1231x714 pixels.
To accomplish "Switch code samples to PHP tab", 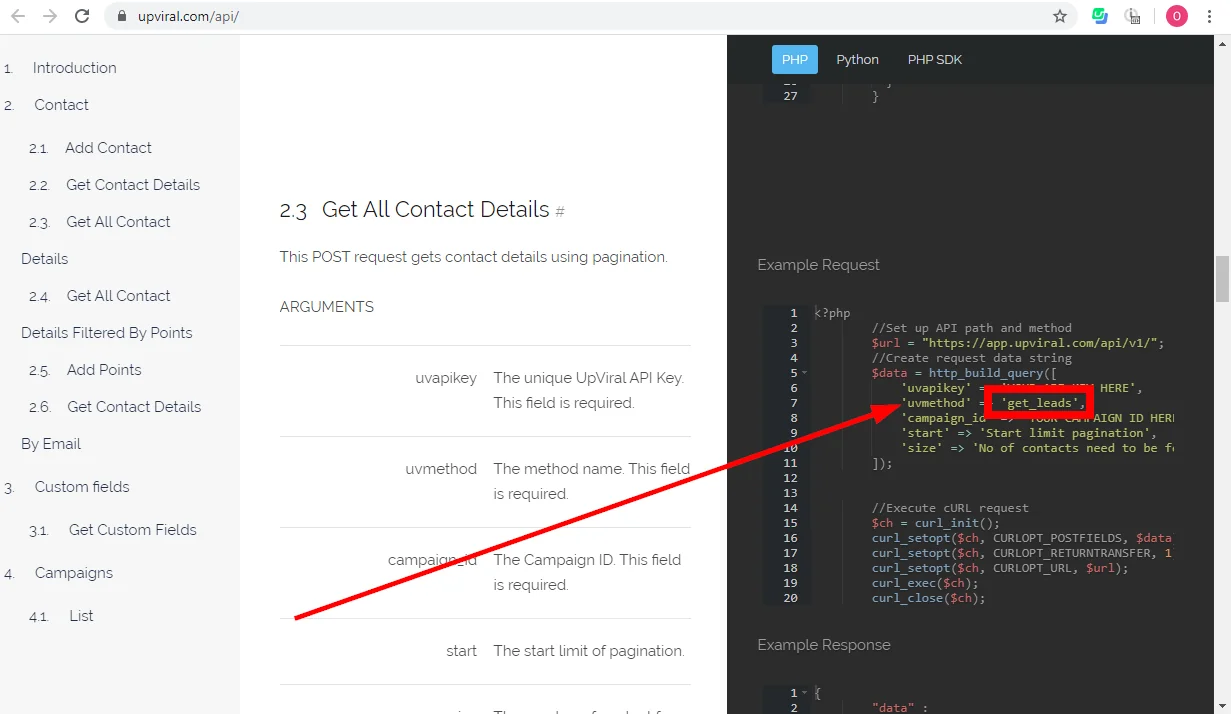I will [x=795, y=60].
